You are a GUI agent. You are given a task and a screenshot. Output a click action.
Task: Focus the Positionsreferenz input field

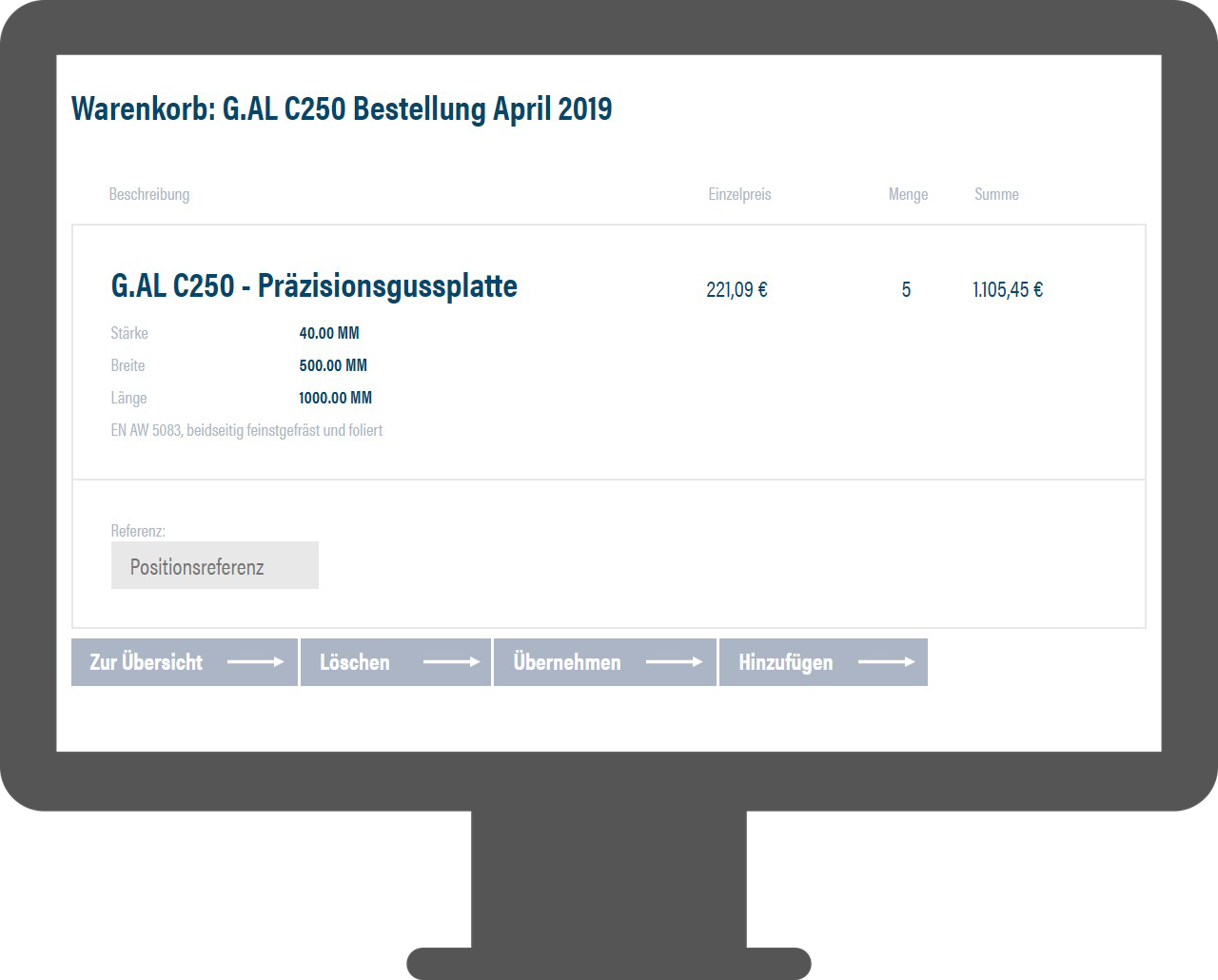click(215, 565)
